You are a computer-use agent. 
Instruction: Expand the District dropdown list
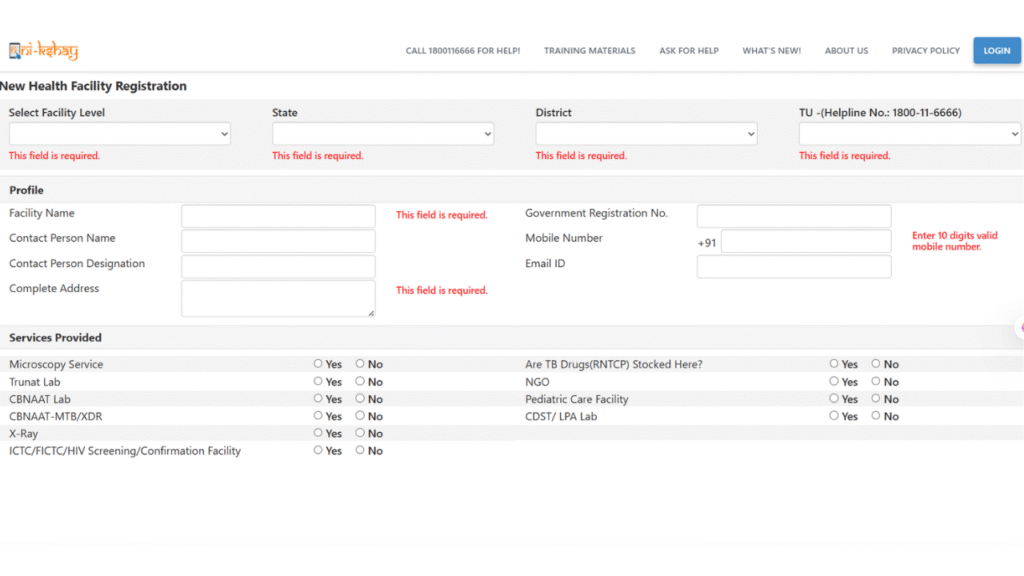pyautogui.click(x=646, y=134)
